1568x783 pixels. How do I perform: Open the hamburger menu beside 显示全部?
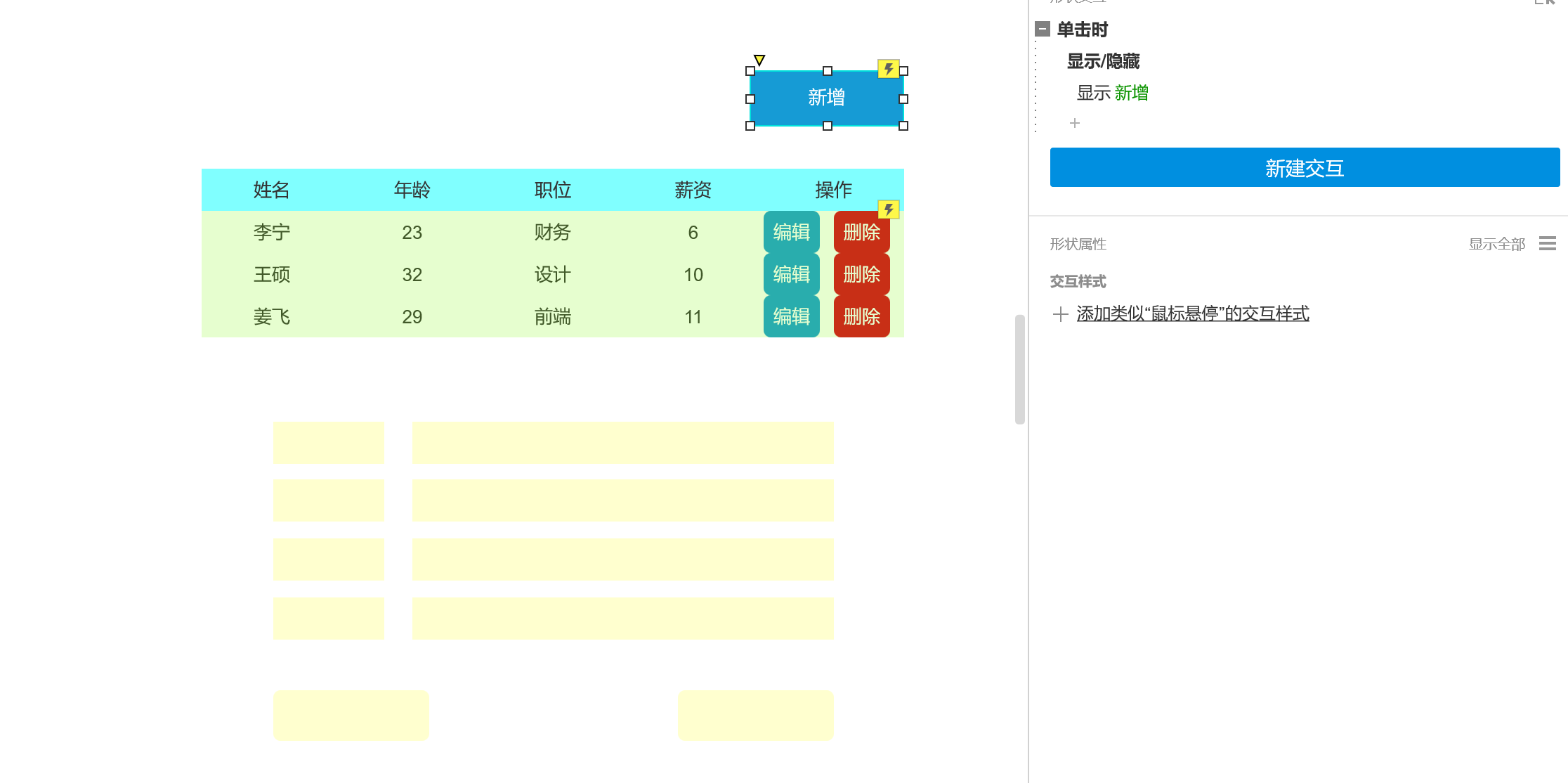(1547, 243)
